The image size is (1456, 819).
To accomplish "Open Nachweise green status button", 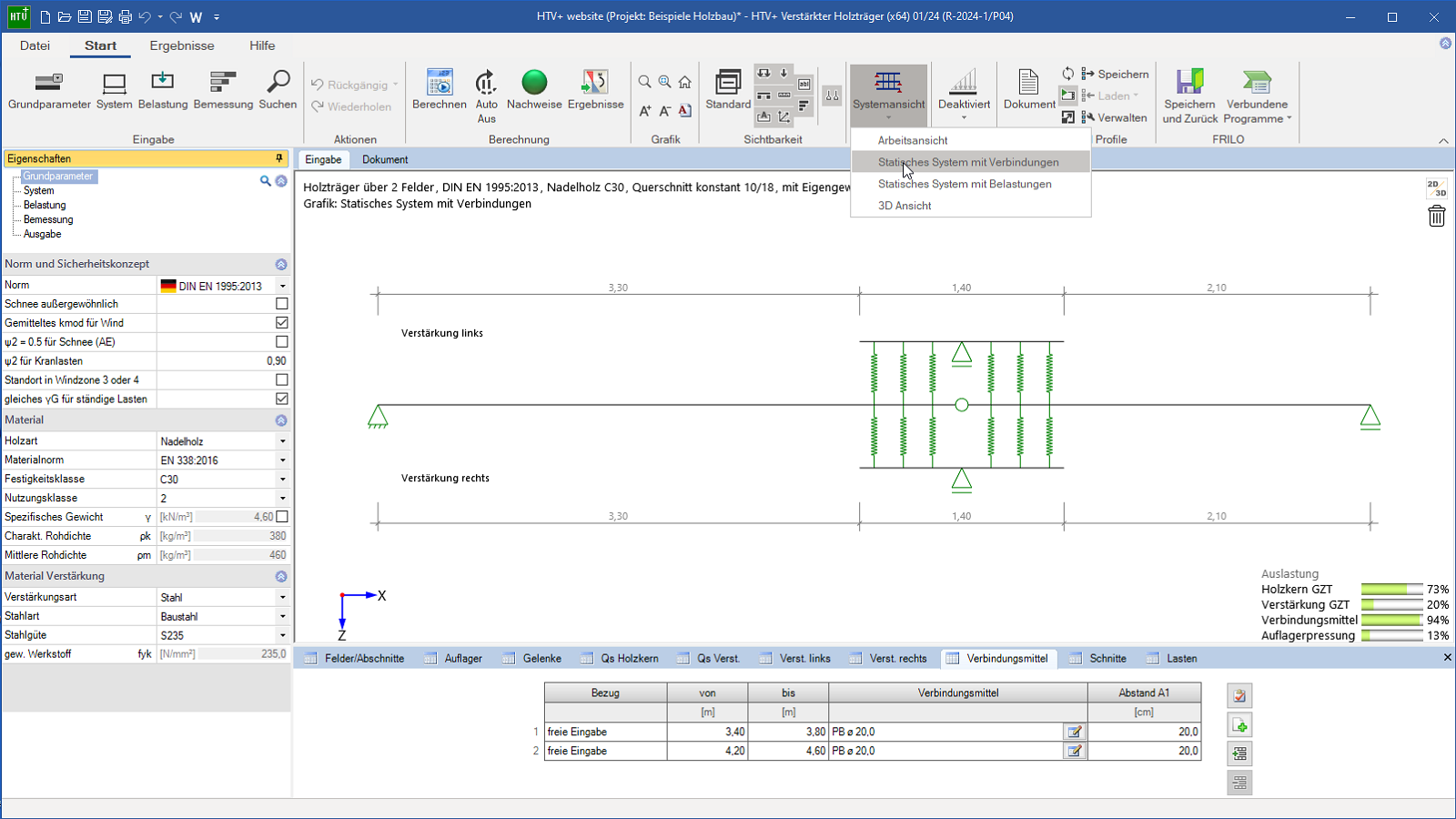I will 534,91.
